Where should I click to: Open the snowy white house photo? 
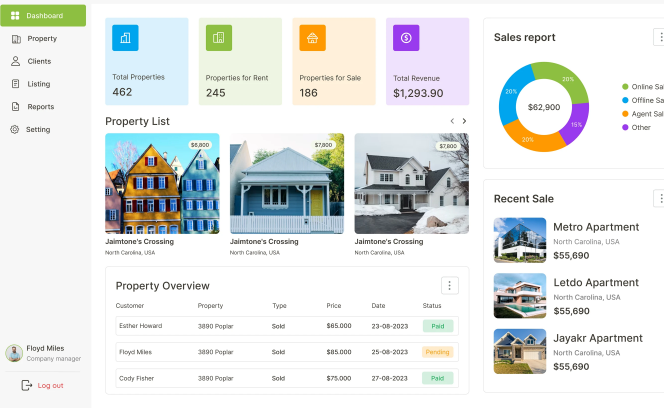[412, 183]
